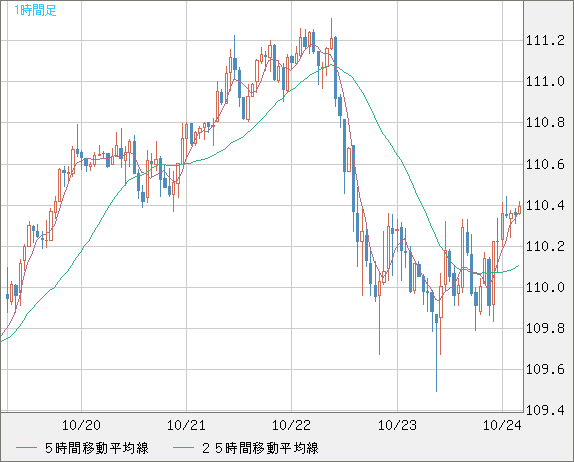Select the 111.0 price axis label
574x462 pixels.
(545, 82)
